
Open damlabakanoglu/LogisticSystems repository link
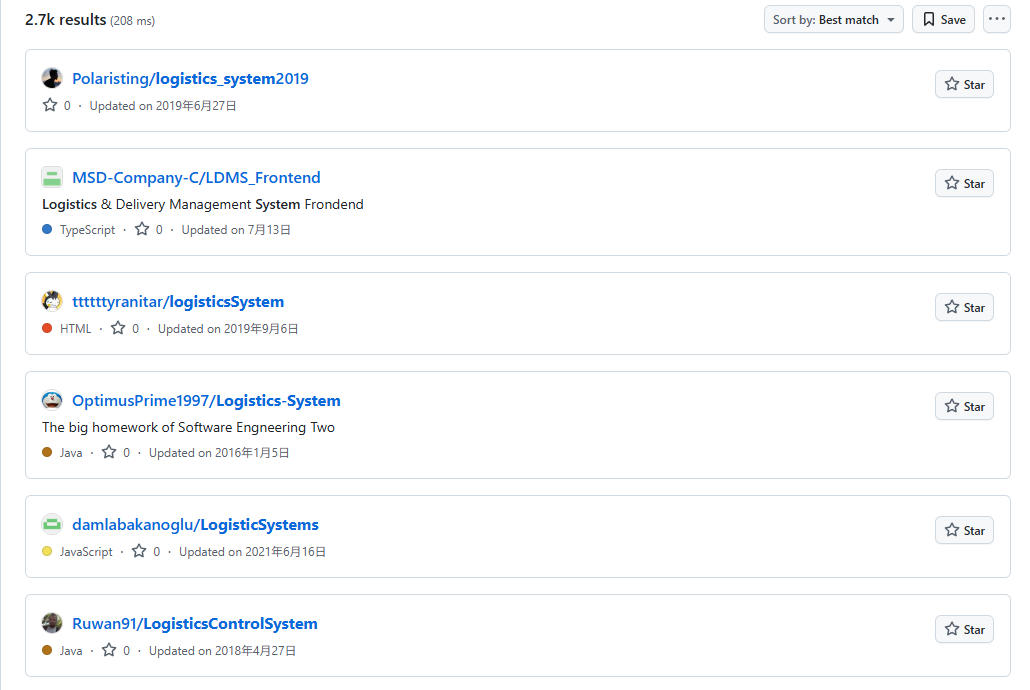pos(195,524)
